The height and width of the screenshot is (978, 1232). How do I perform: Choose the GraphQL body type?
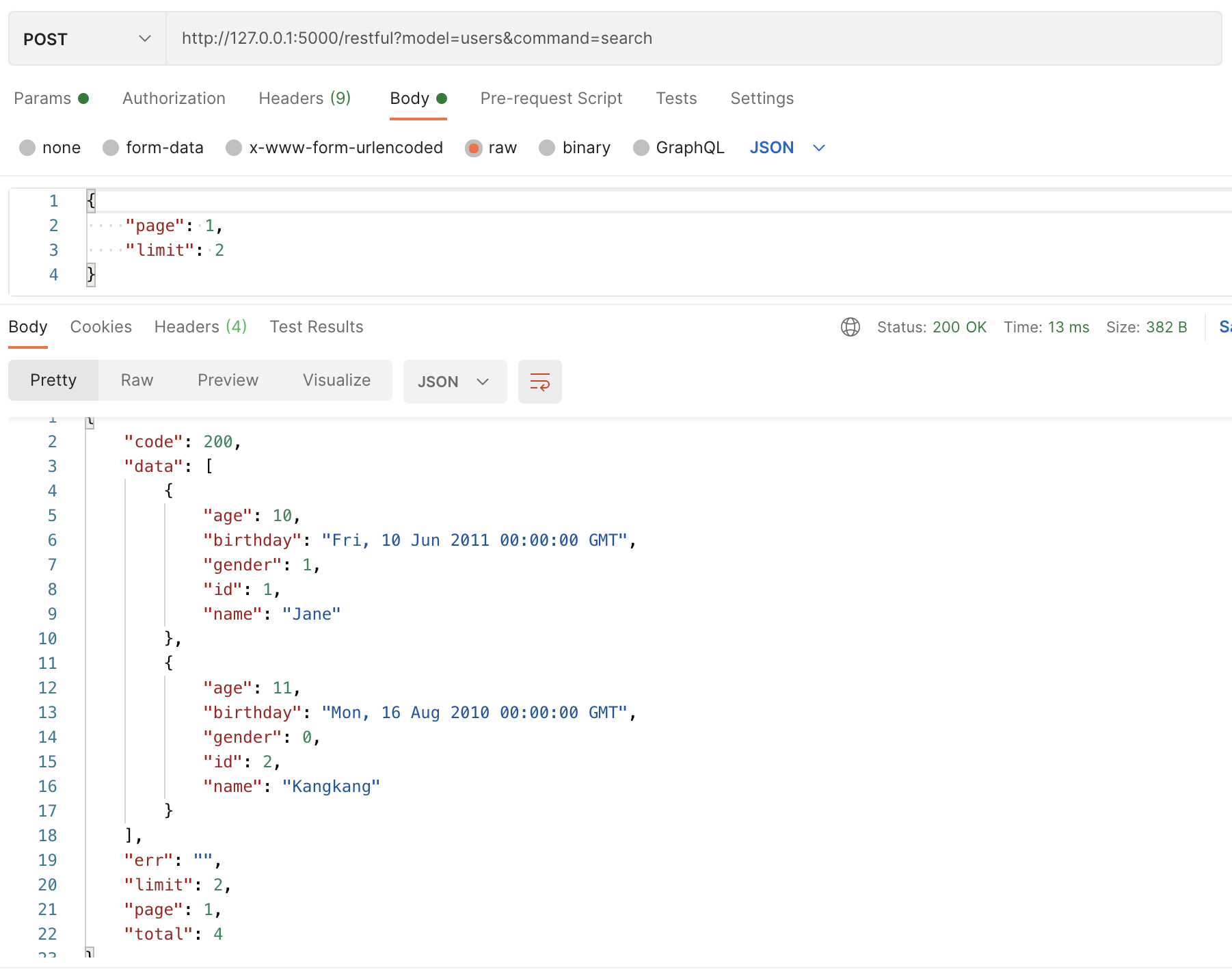click(x=641, y=148)
